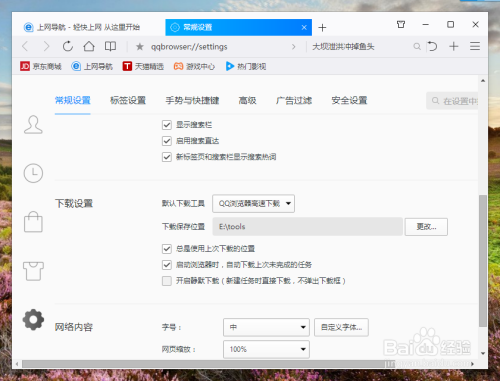Open the skin shirt icon in title bar
The height and width of the screenshot is (381, 500).
401,24
